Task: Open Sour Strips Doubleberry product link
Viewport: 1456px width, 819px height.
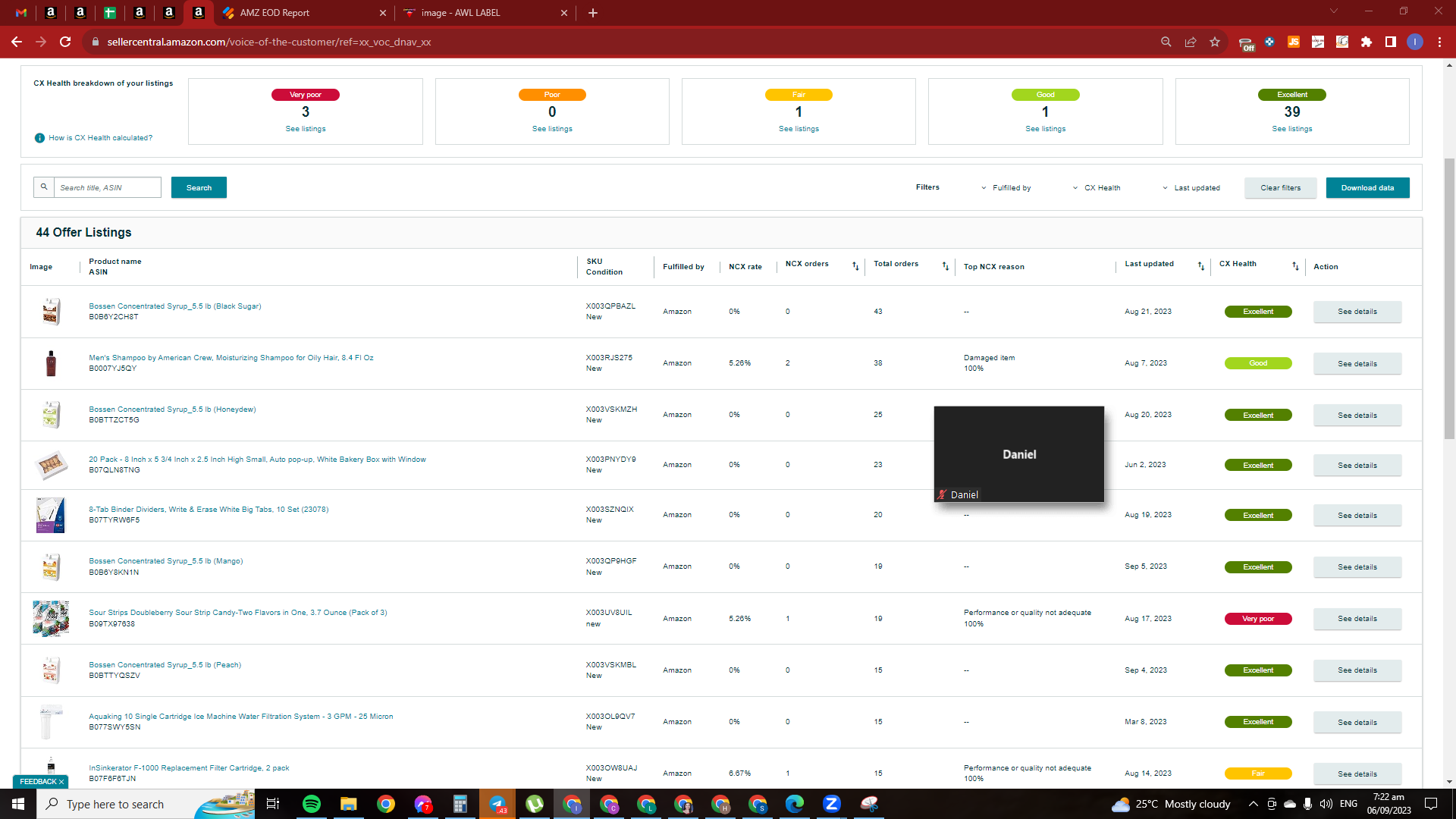Action: [x=238, y=613]
